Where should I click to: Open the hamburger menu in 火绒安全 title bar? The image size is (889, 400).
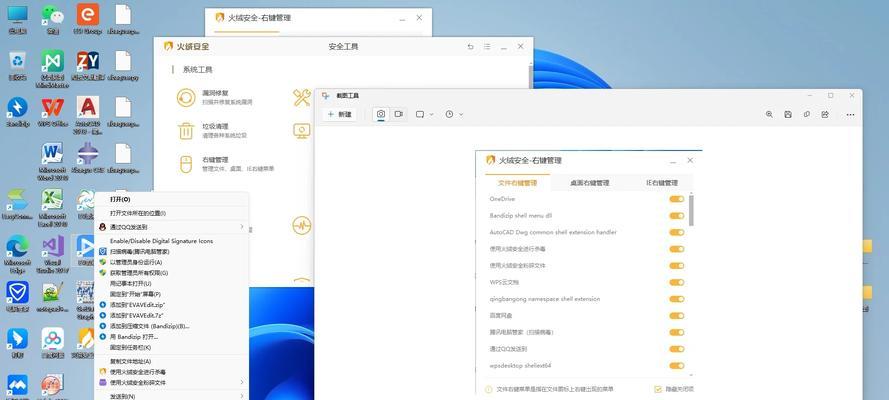point(487,46)
